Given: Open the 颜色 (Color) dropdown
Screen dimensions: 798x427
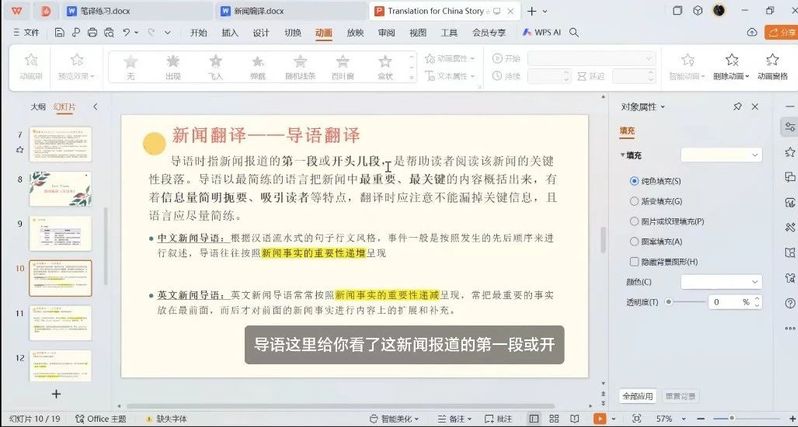Looking at the screenshot, I should [721, 282].
